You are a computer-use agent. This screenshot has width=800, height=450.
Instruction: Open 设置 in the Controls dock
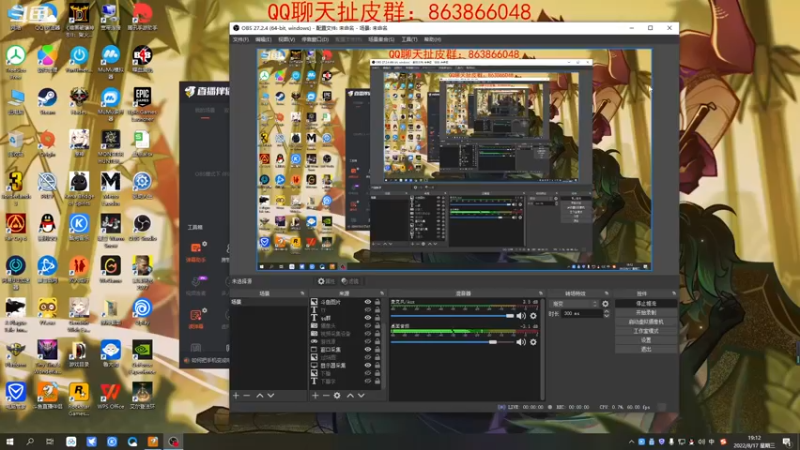(646, 340)
